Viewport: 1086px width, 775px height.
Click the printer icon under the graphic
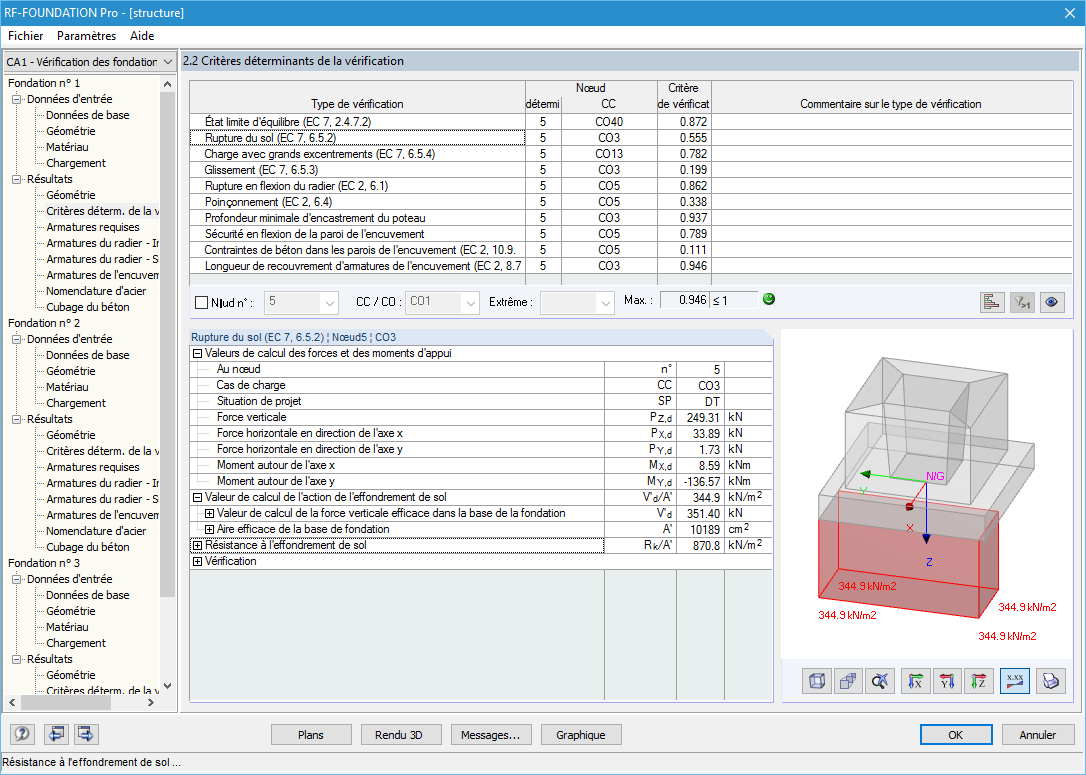[1051, 681]
